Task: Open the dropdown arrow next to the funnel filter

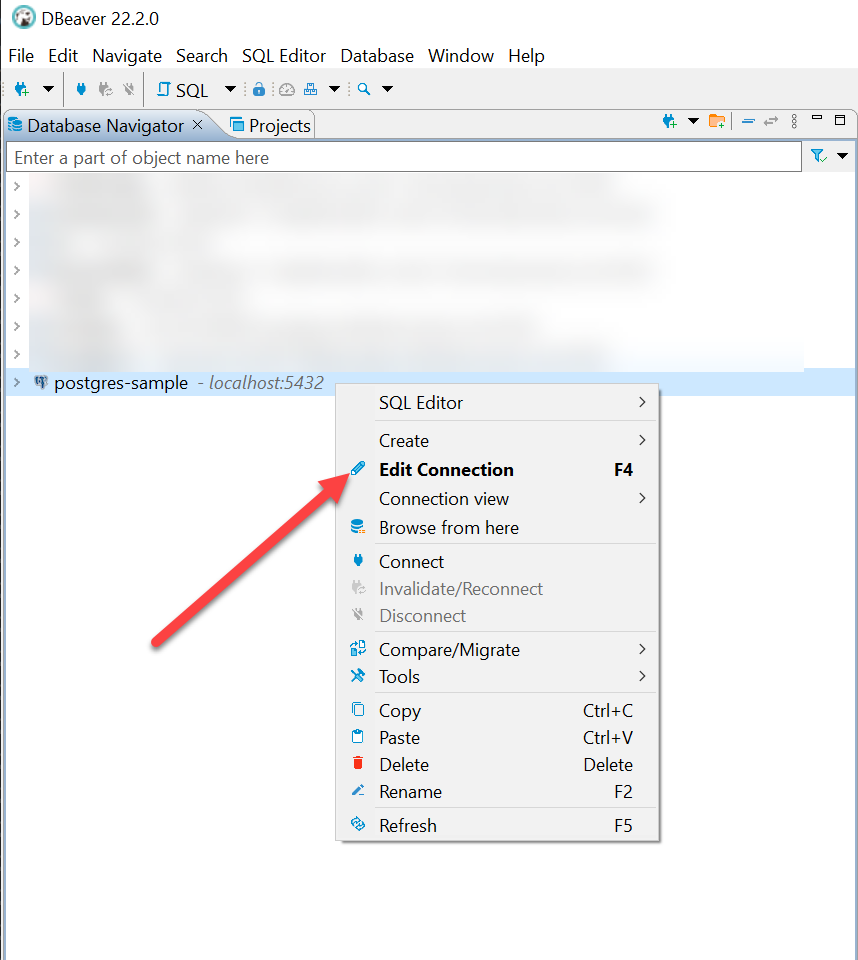Action: (x=843, y=156)
